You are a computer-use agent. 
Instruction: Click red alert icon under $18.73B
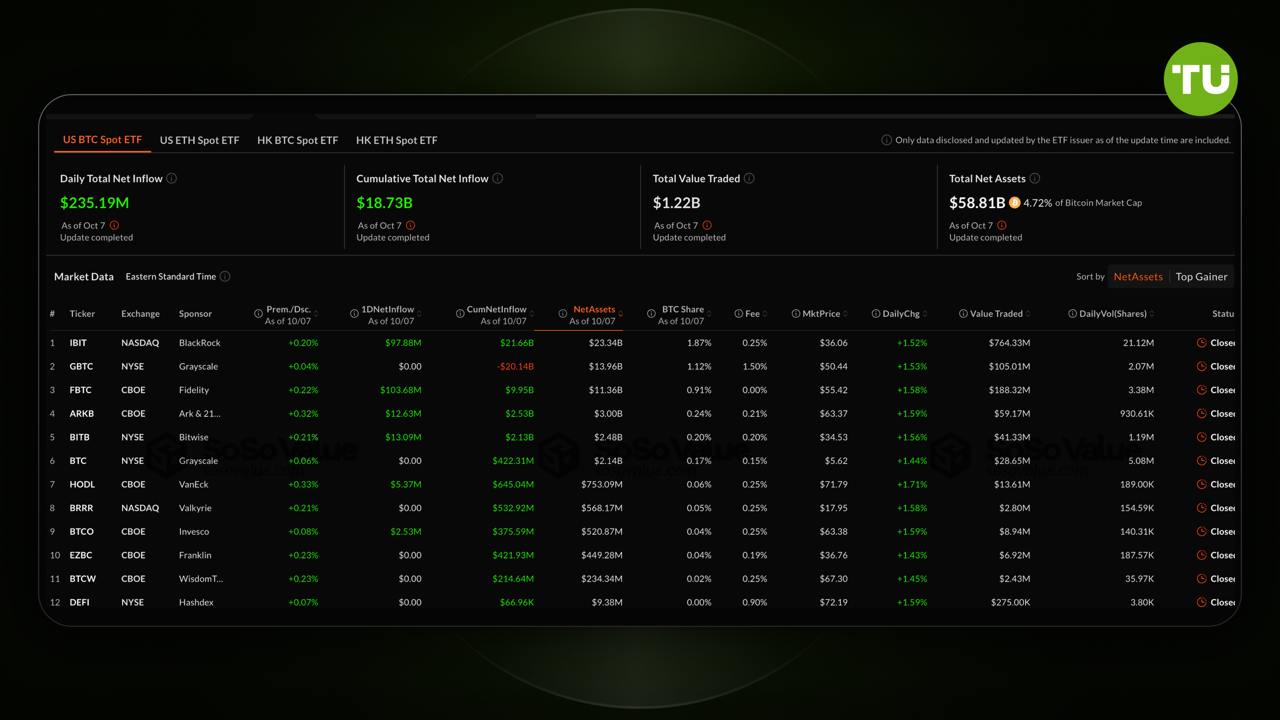[x=411, y=225]
